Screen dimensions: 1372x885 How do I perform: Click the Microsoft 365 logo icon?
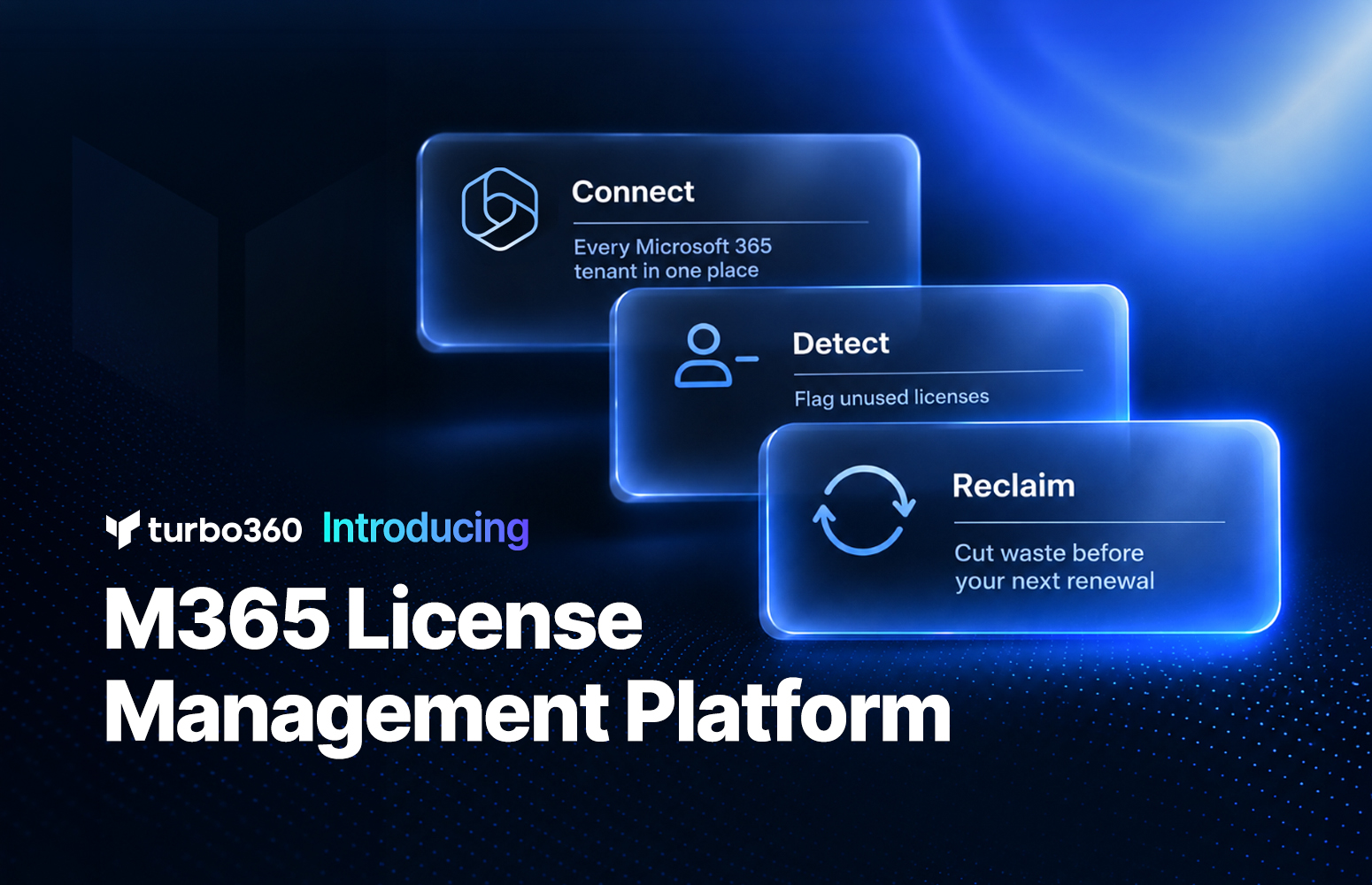click(500, 209)
